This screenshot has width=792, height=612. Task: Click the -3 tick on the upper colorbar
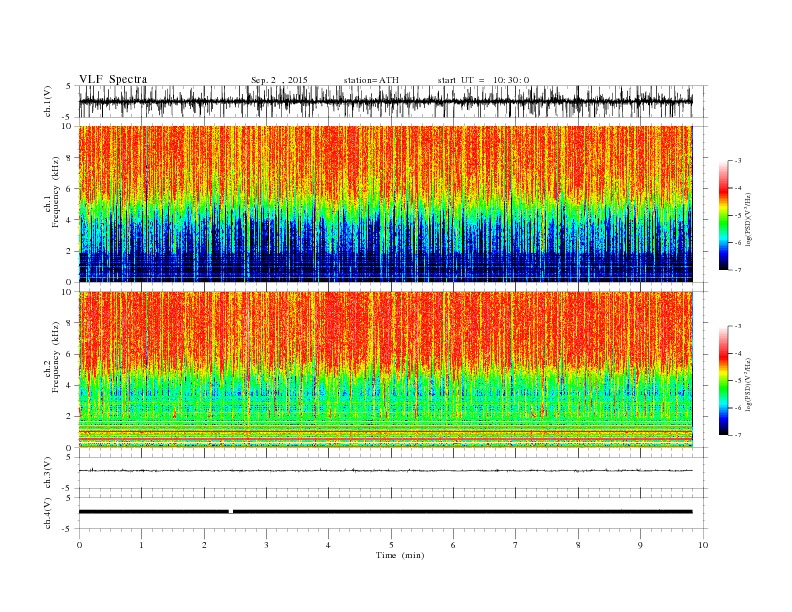[x=738, y=161]
